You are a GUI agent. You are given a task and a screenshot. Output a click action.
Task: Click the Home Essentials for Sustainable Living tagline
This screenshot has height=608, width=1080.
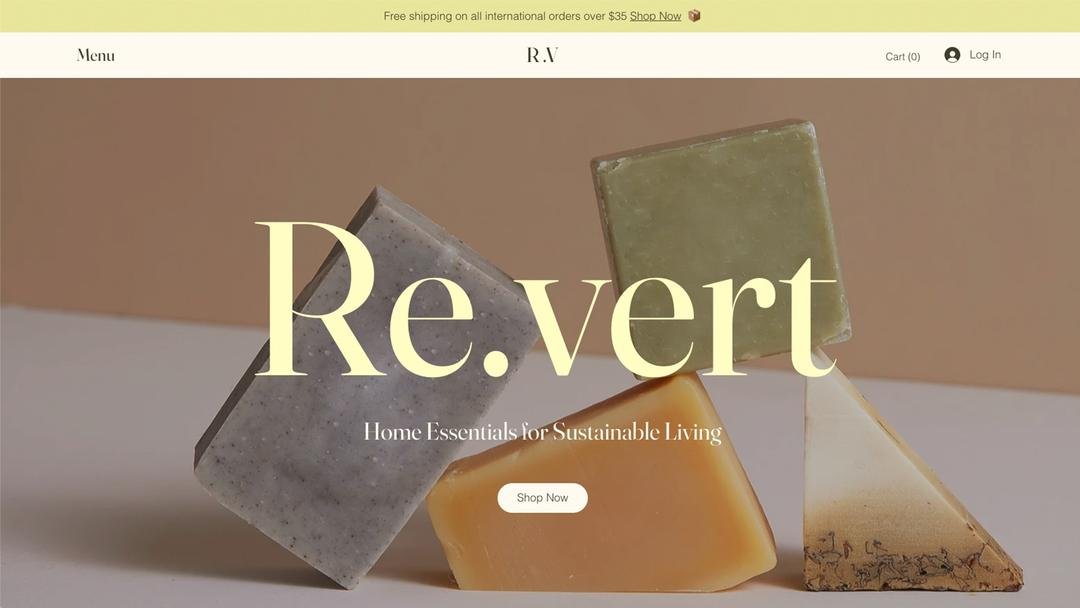click(x=543, y=432)
